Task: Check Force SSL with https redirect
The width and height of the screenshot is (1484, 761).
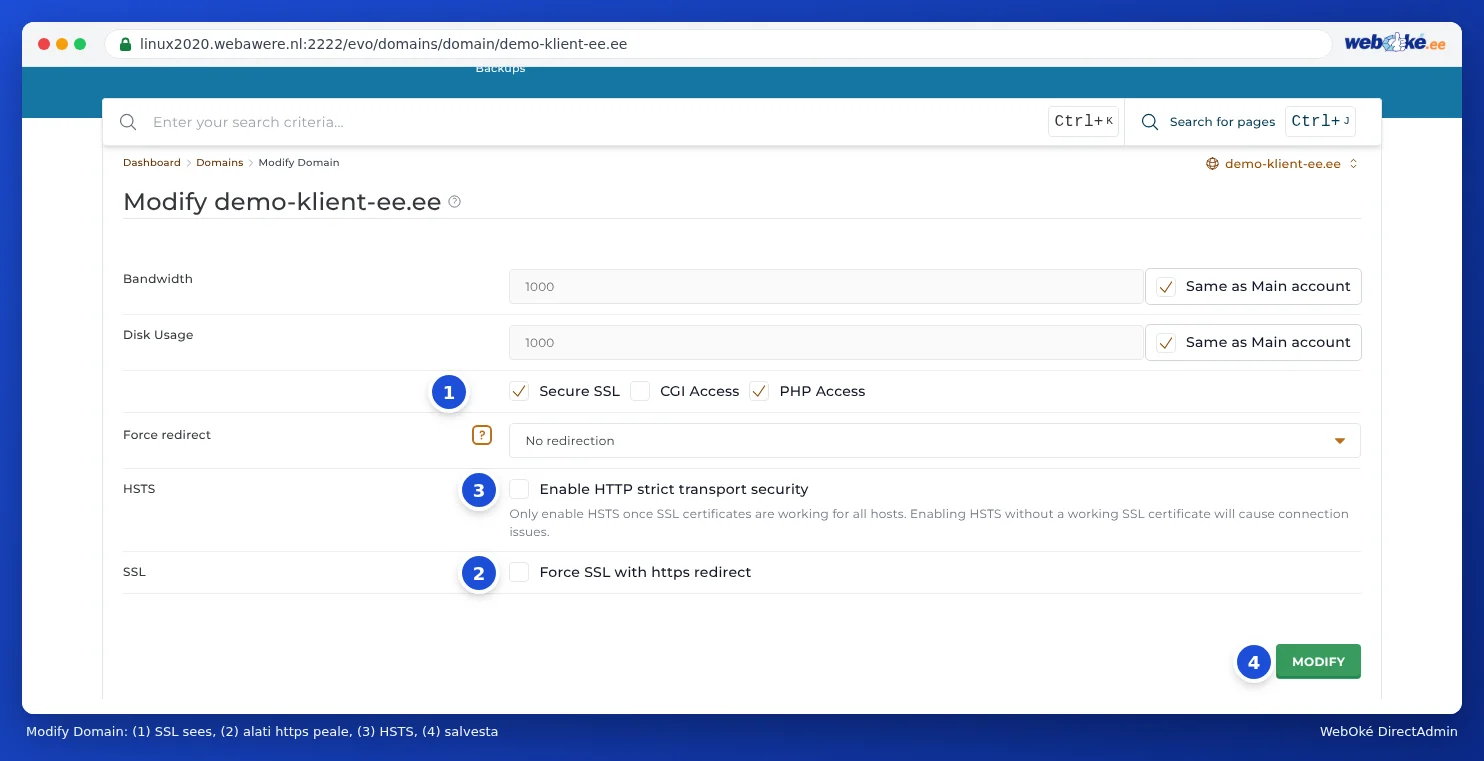Action: click(519, 572)
